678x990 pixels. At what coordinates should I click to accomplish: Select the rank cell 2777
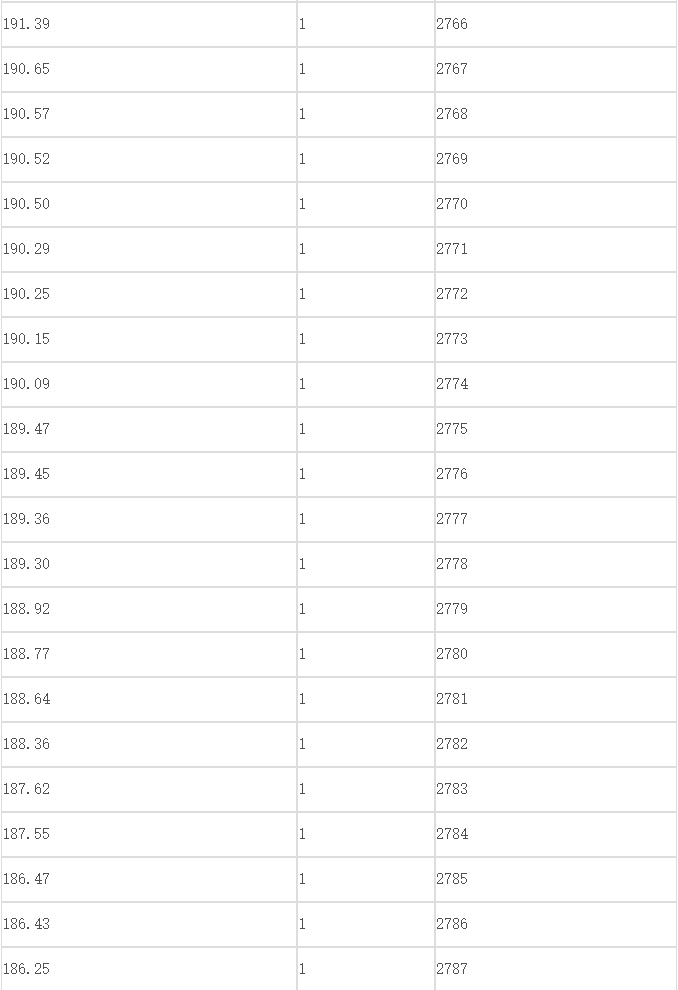click(x=556, y=519)
